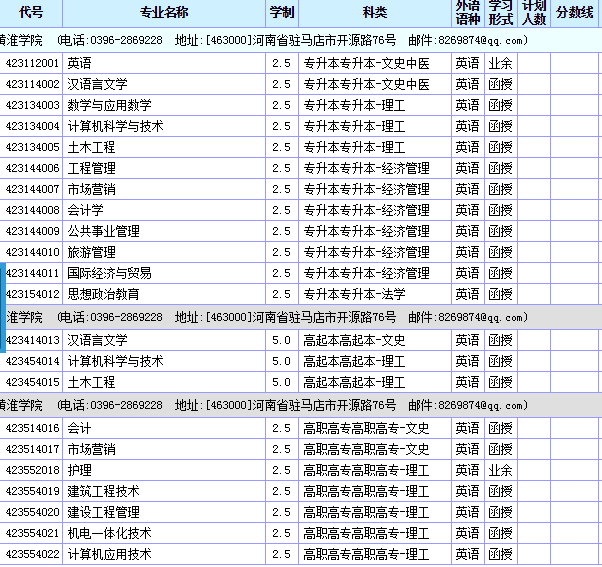The height and width of the screenshot is (567, 602).
Task: Select code 423144011
Action: tap(33, 273)
